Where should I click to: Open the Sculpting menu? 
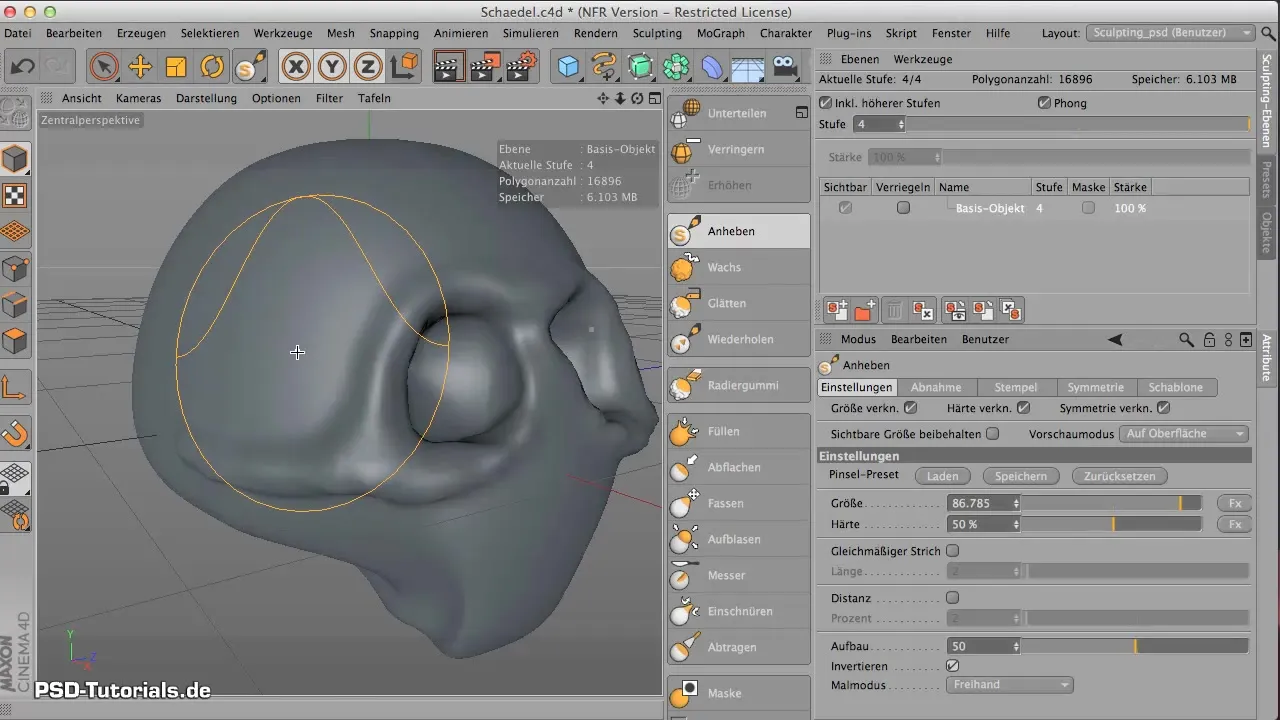[657, 33]
